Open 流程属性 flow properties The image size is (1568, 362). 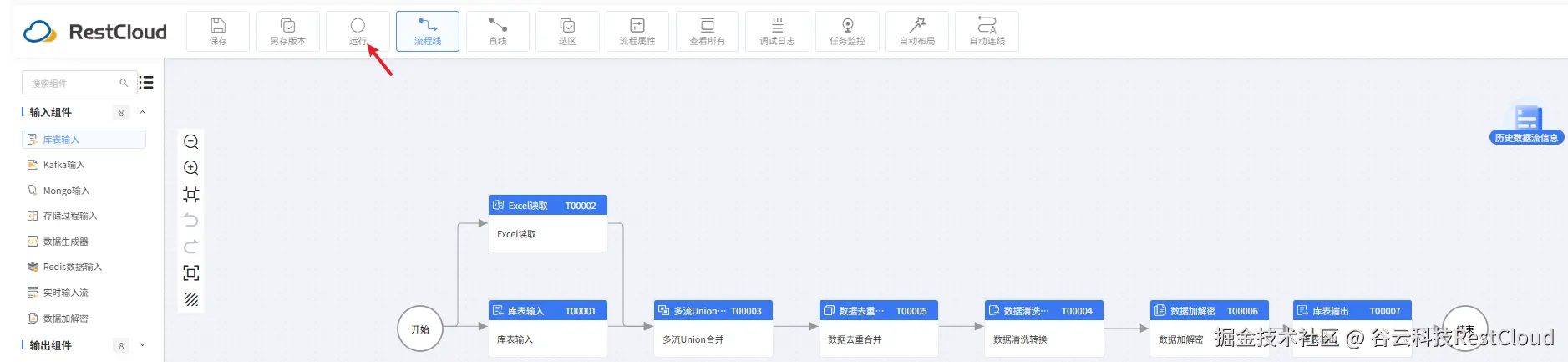click(637, 31)
